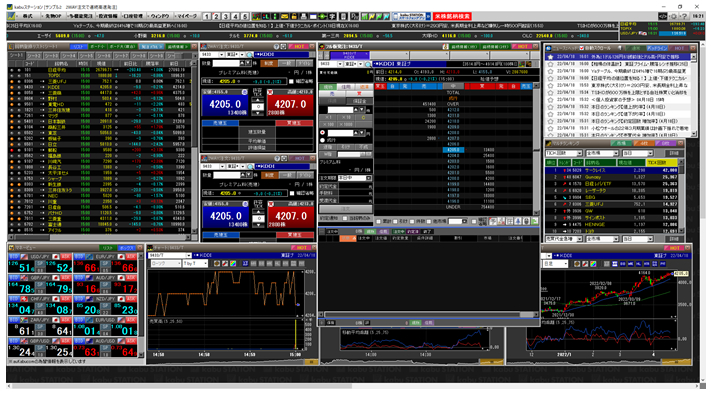Open the 先物OP menu

point(53,16)
